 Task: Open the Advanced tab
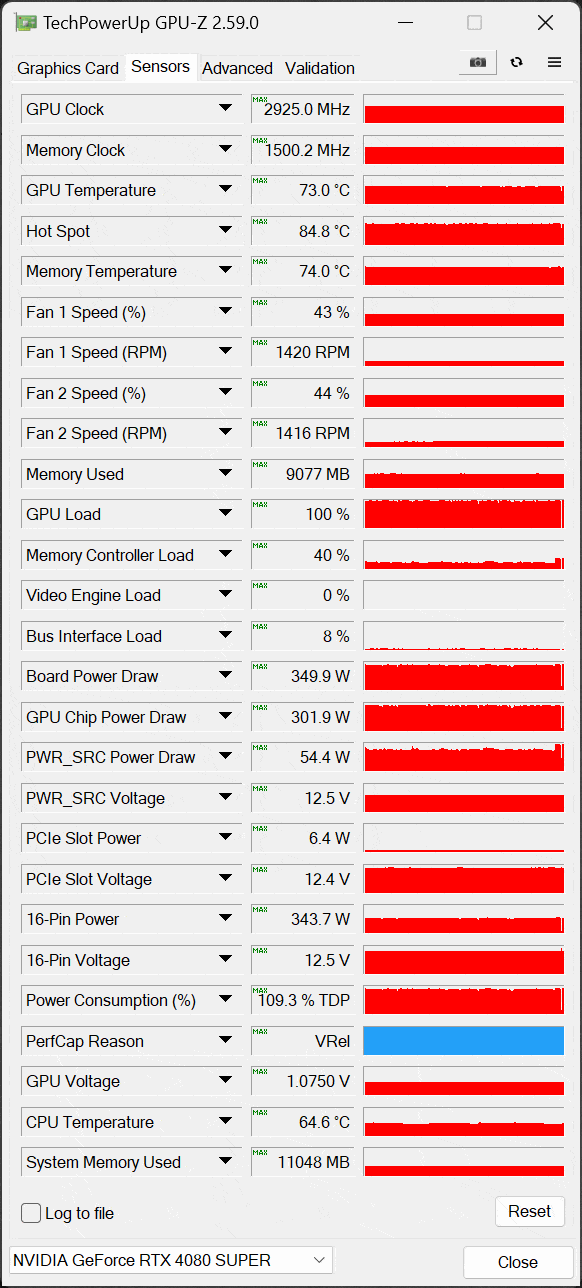tap(237, 68)
